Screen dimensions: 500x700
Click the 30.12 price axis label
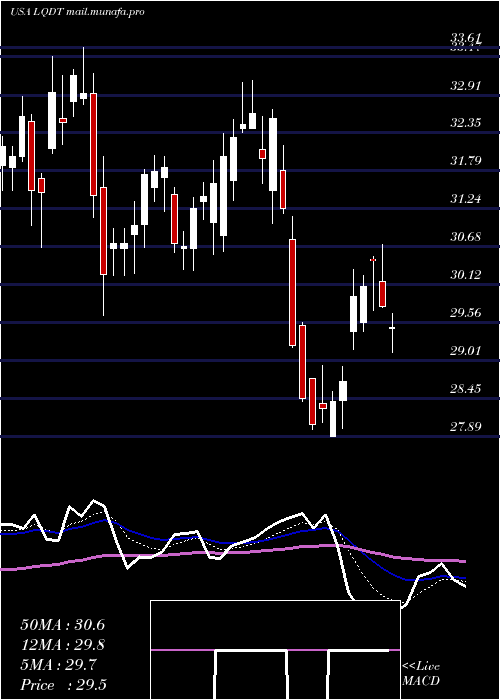466,275
